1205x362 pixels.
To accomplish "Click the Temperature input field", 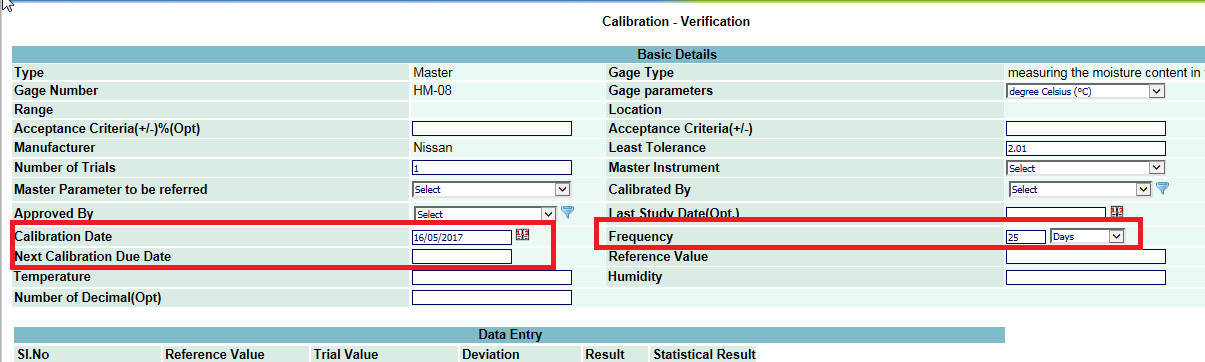I will pyautogui.click(x=492, y=277).
